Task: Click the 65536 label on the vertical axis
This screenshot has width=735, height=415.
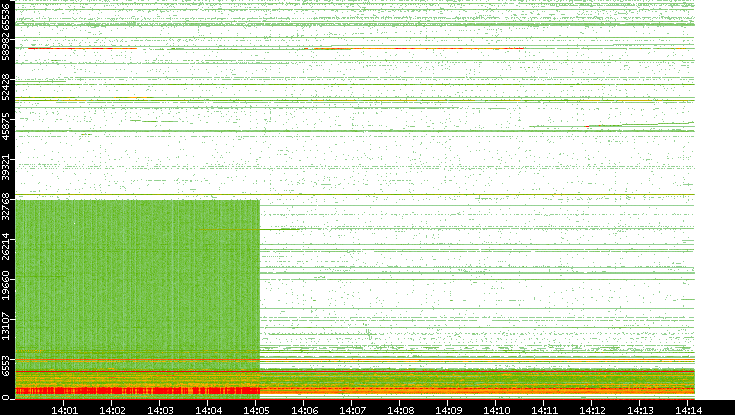Action: pos(7,18)
